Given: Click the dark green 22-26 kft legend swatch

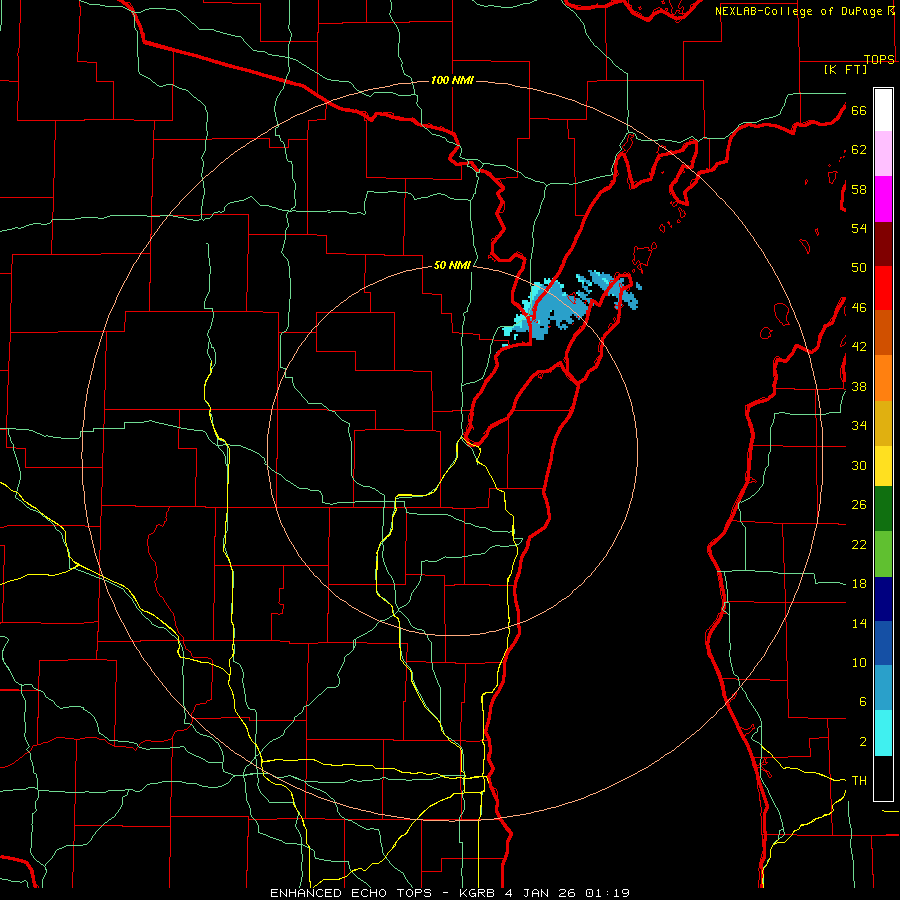Looking at the screenshot, I should tap(883, 509).
